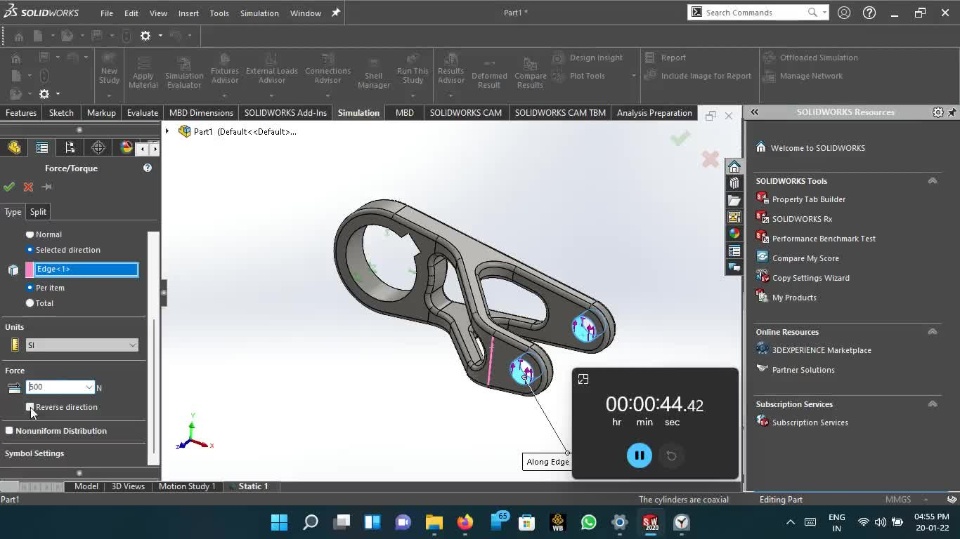This screenshot has width=960, height=539.
Task: Open SOLIDWORKS Rx
Action: coord(801,219)
